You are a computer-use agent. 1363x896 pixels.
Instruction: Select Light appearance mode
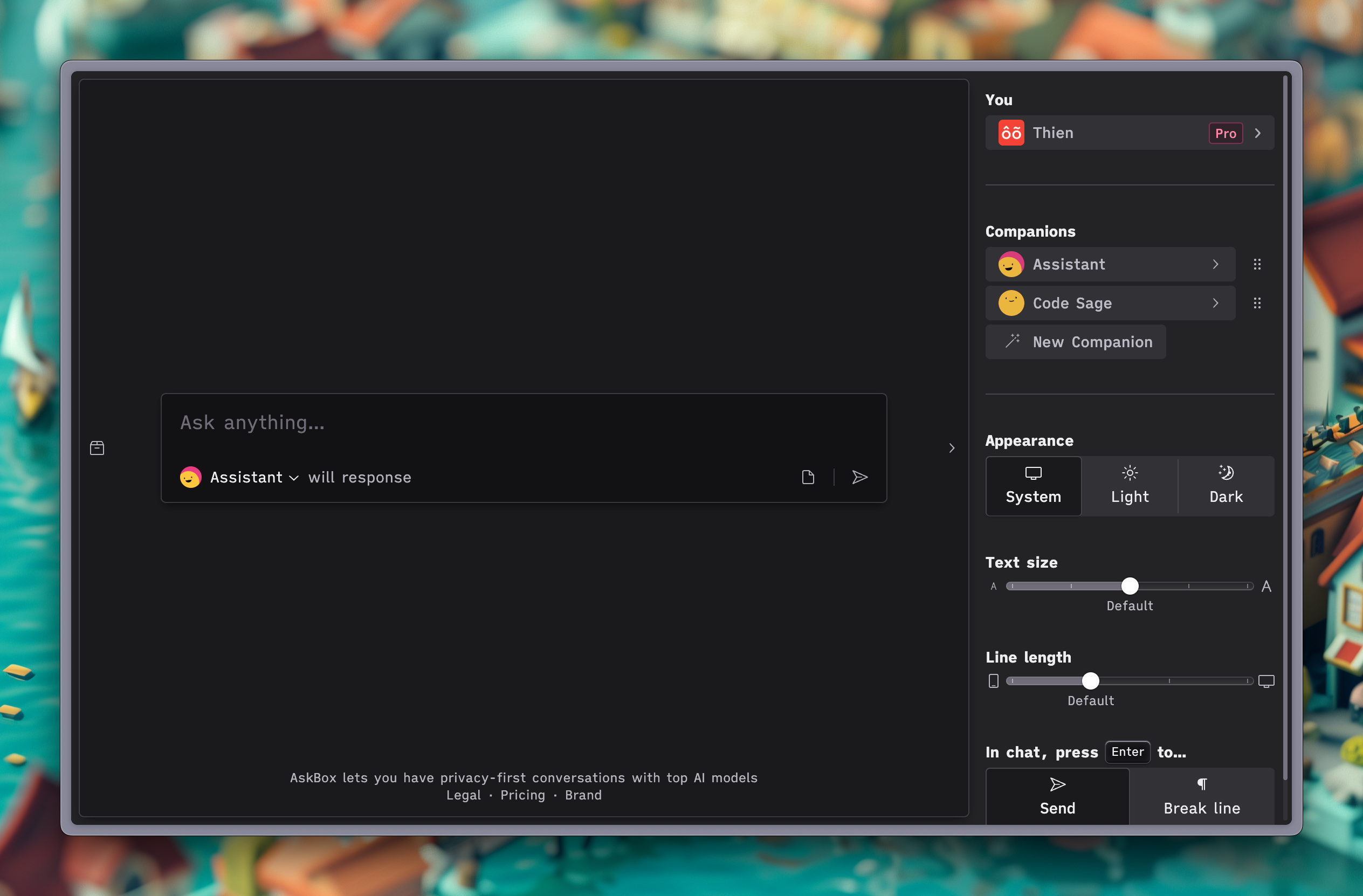[x=1130, y=486]
